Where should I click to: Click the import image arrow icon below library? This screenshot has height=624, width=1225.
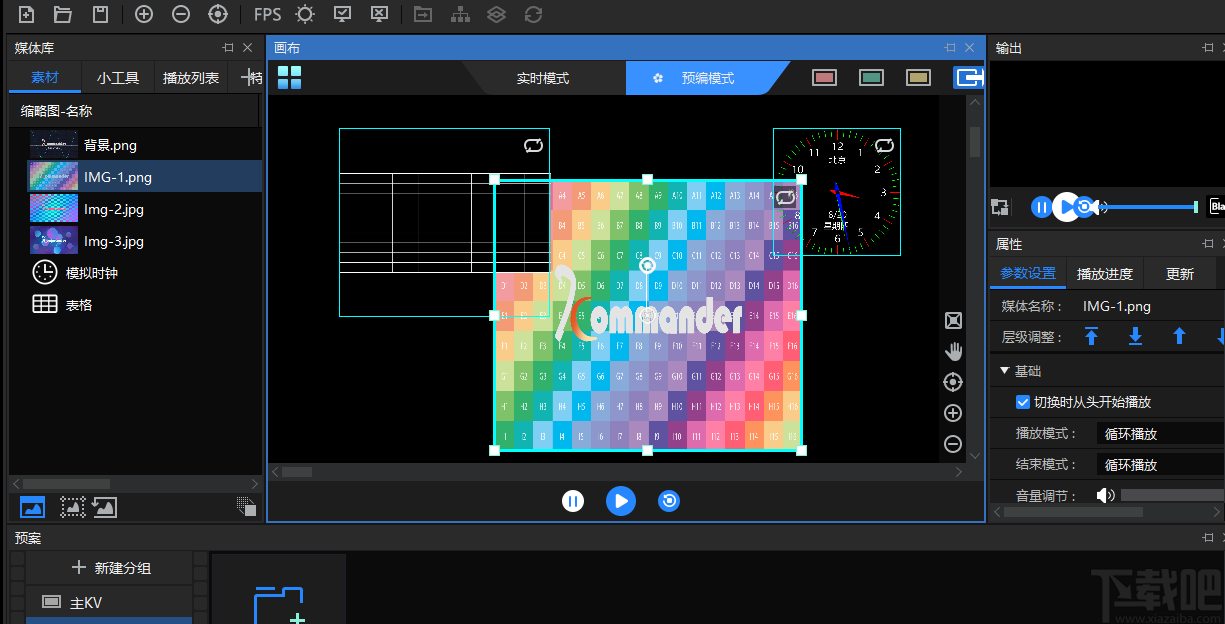coord(104,507)
